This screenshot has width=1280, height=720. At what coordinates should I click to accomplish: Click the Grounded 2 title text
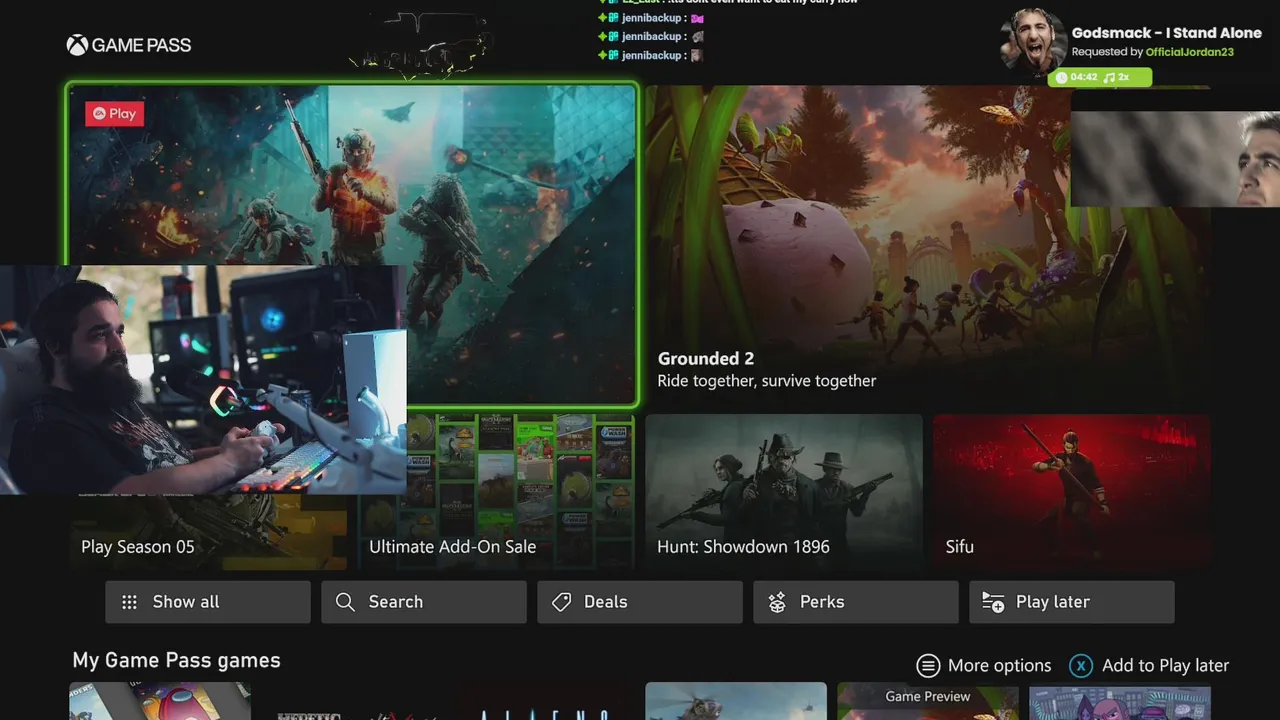pyautogui.click(x=706, y=358)
